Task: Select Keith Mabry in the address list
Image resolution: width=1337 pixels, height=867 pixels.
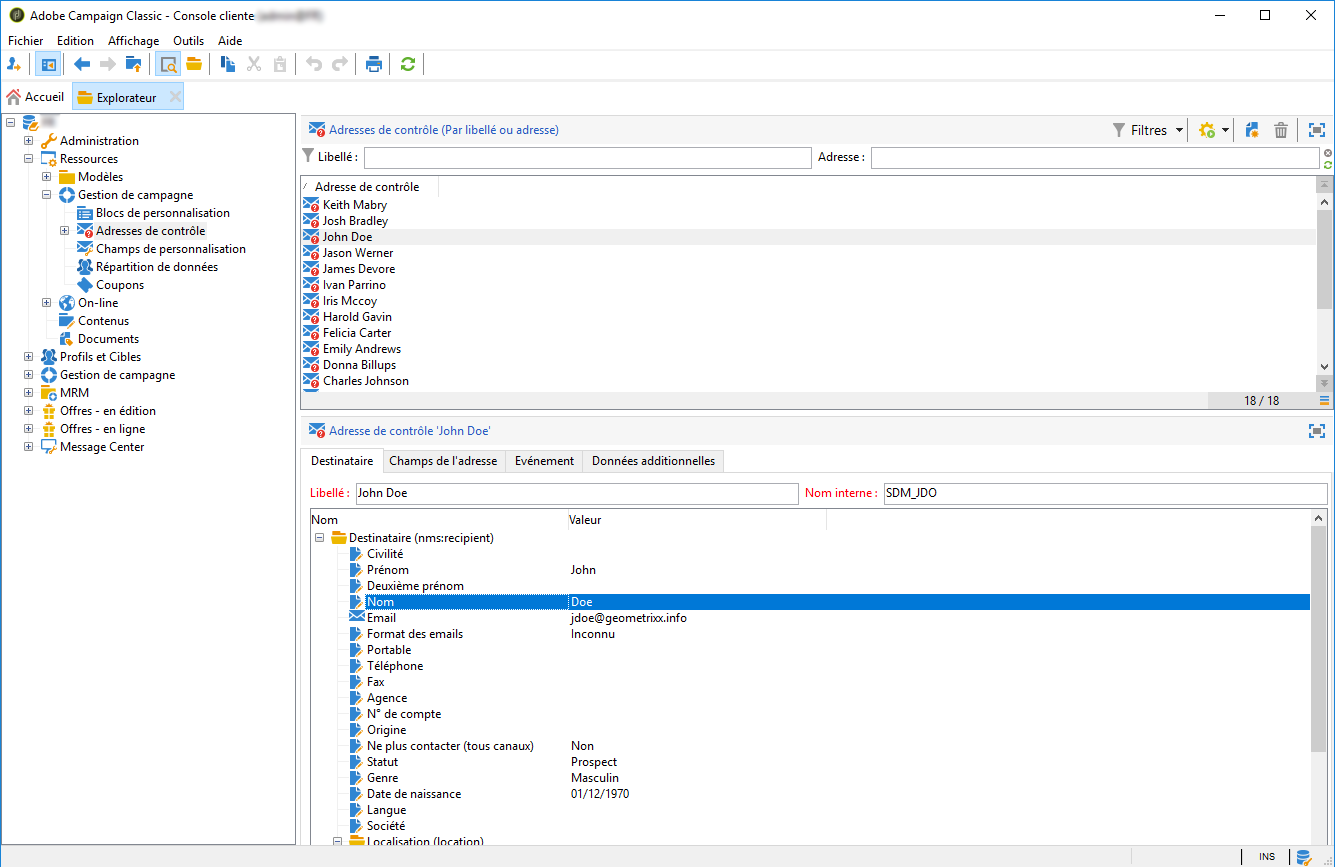Action: pyautogui.click(x=354, y=205)
